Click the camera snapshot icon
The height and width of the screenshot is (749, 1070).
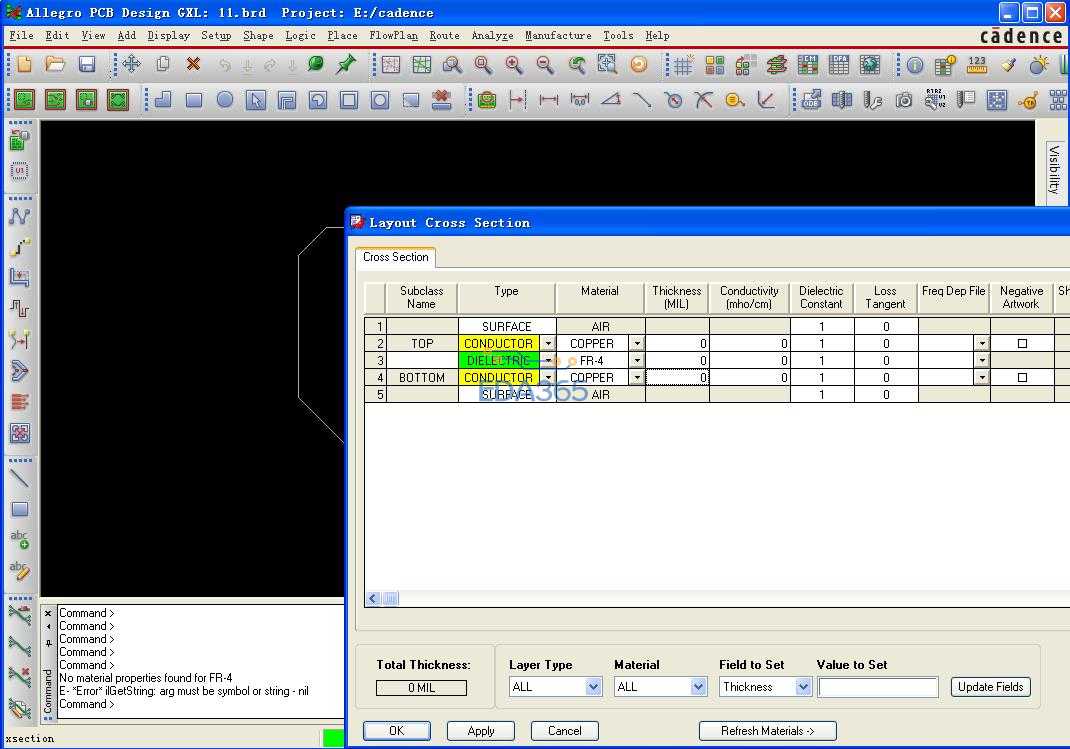click(x=903, y=100)
